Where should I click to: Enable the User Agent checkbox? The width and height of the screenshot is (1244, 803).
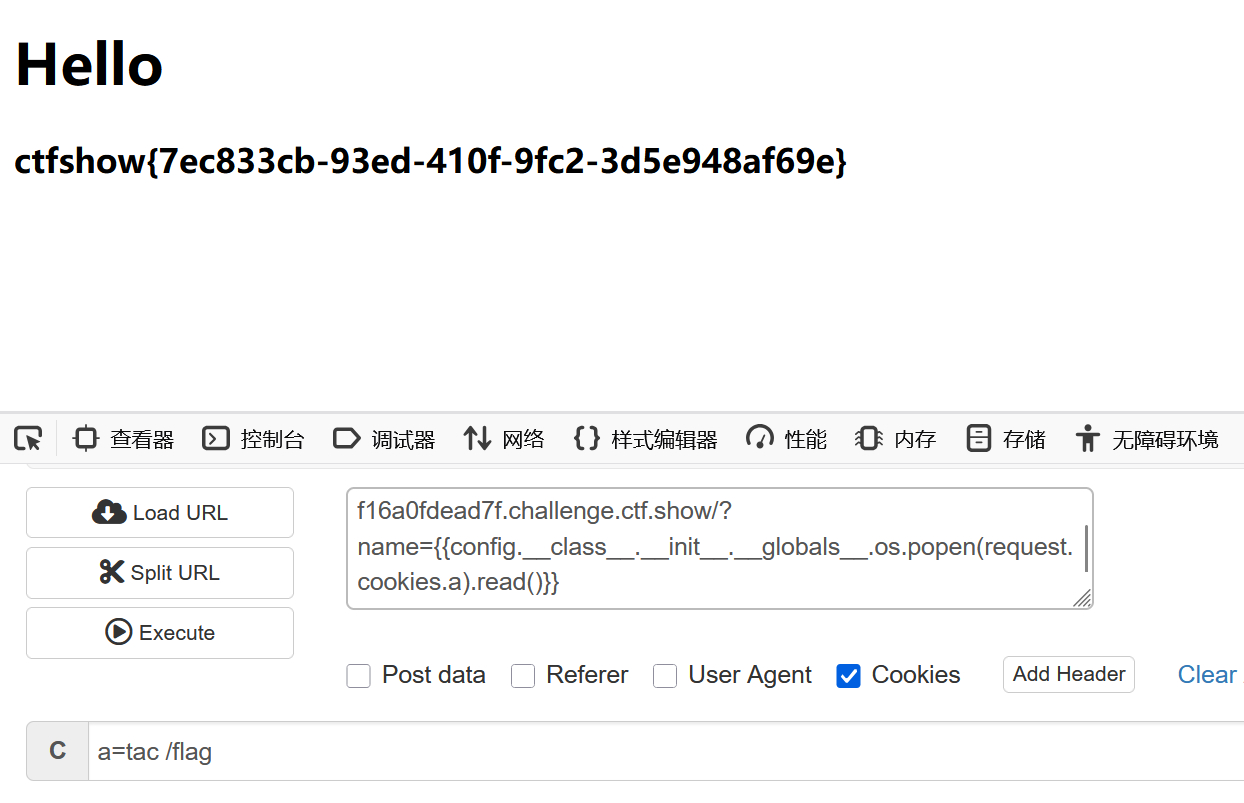click(x=665, y=676)
